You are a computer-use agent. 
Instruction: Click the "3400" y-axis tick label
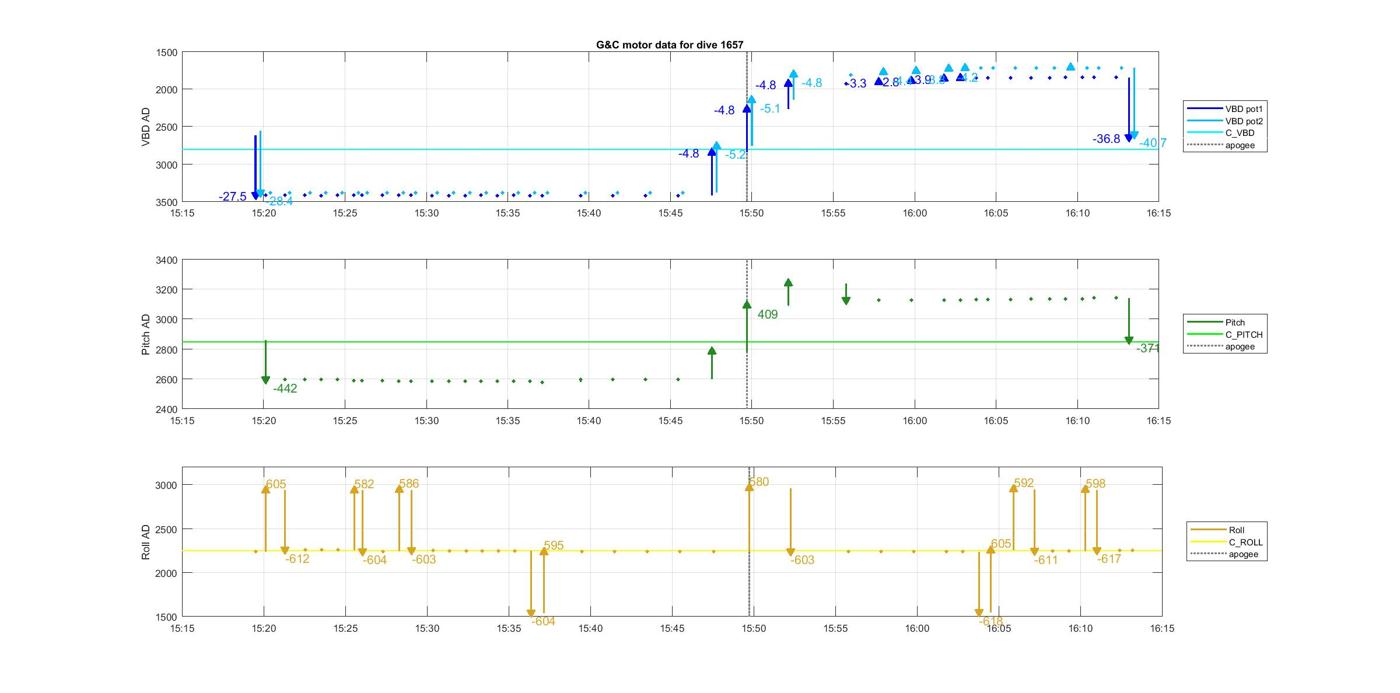tap(167, 261)
